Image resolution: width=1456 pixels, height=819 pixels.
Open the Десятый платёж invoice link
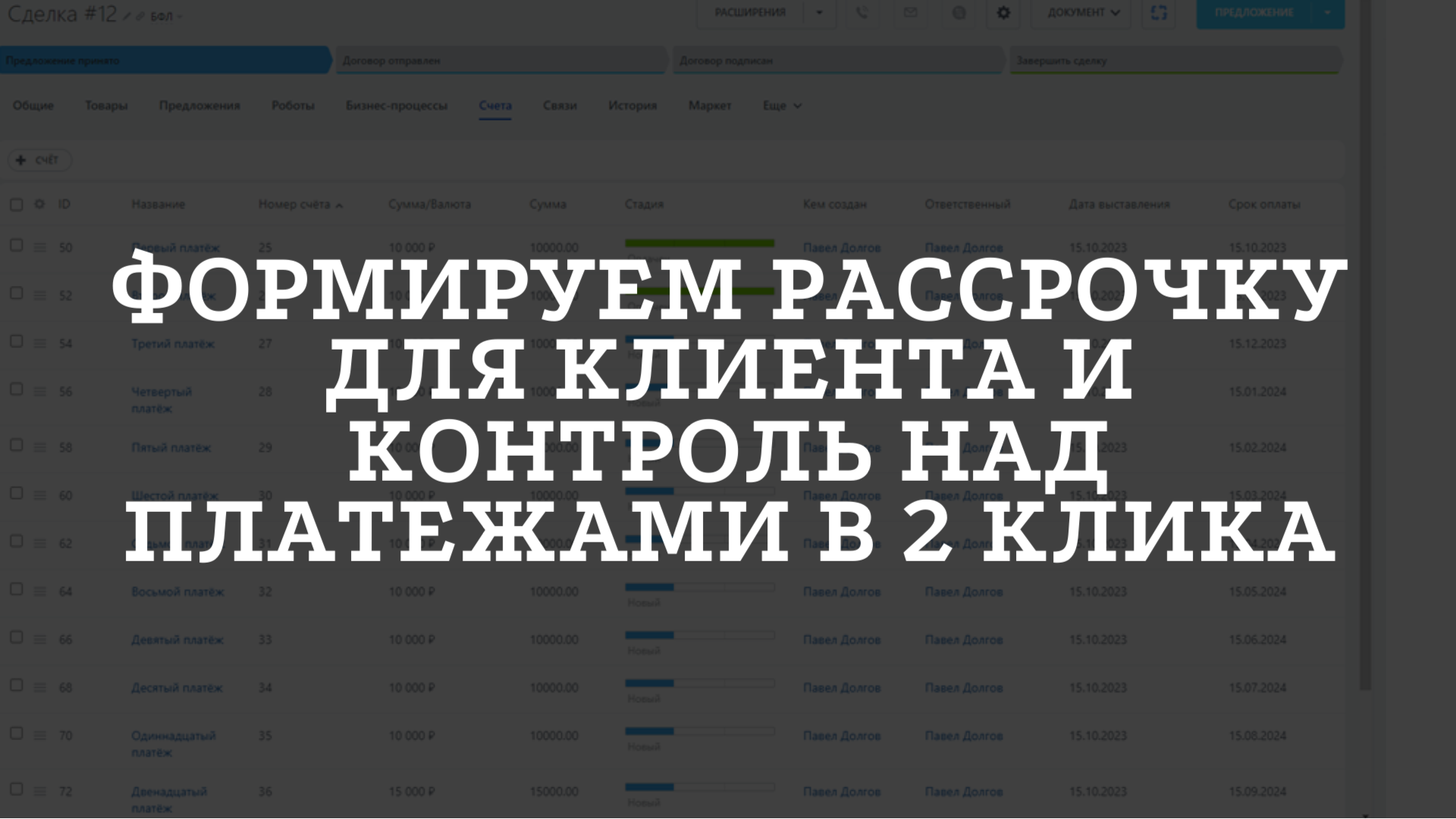pyautogui.click(x=177, y=688)
